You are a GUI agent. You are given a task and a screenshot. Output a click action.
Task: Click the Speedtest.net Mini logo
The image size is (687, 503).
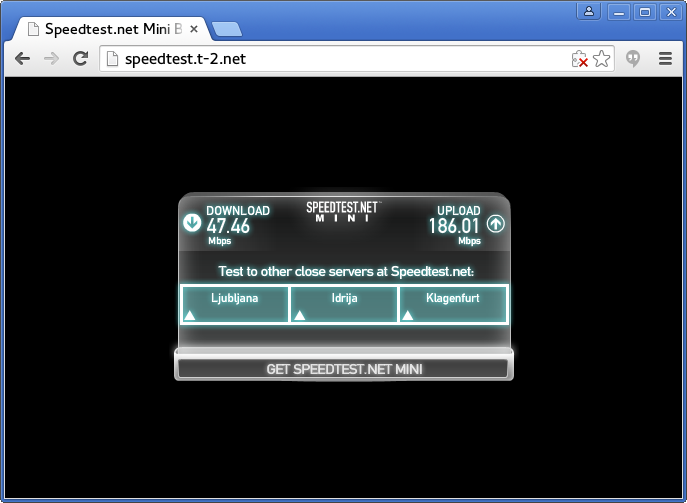[x=344, y=212]
